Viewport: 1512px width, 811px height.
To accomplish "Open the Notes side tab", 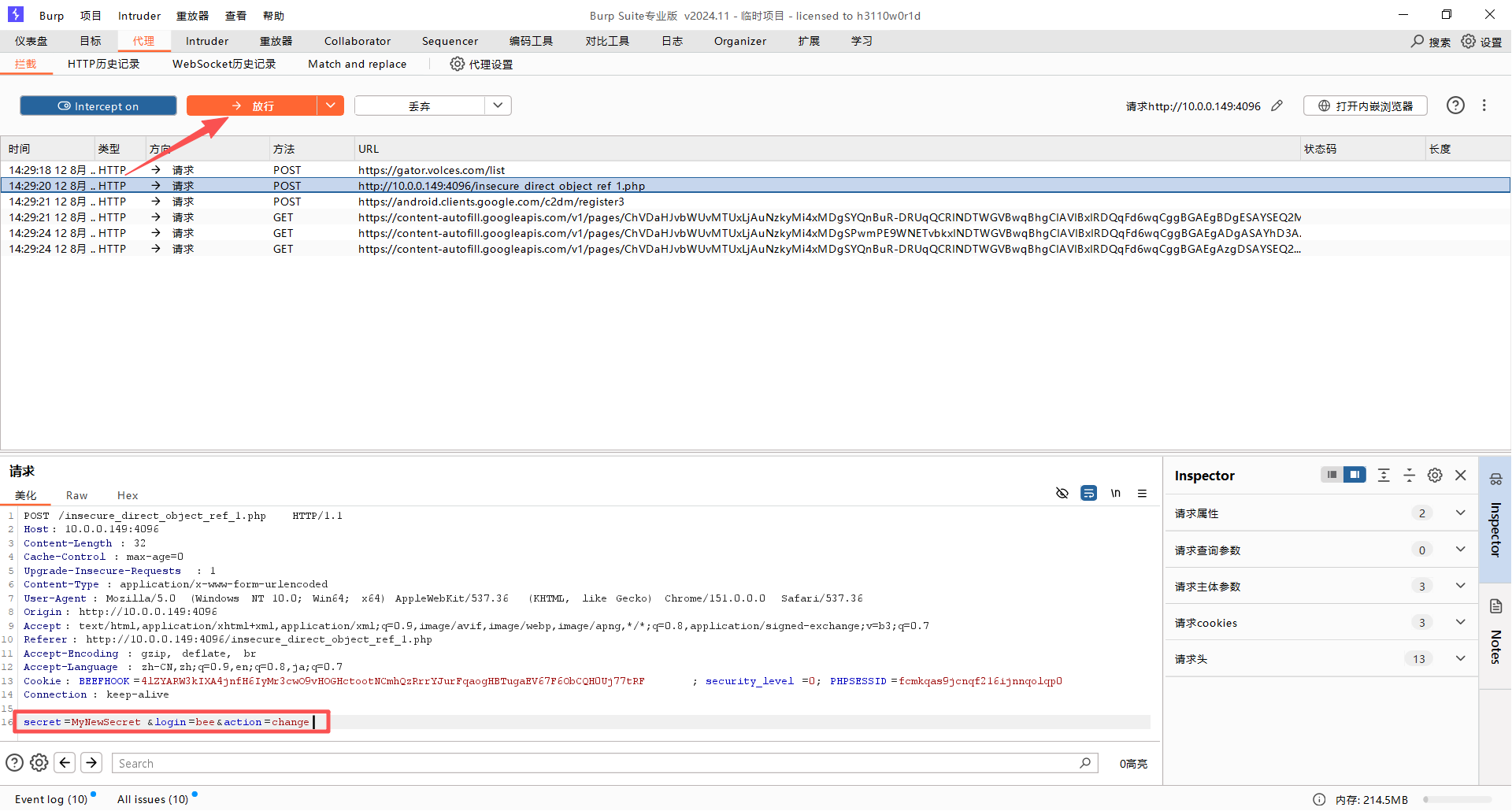I will pyautogui.click(x=1495, y=636).
